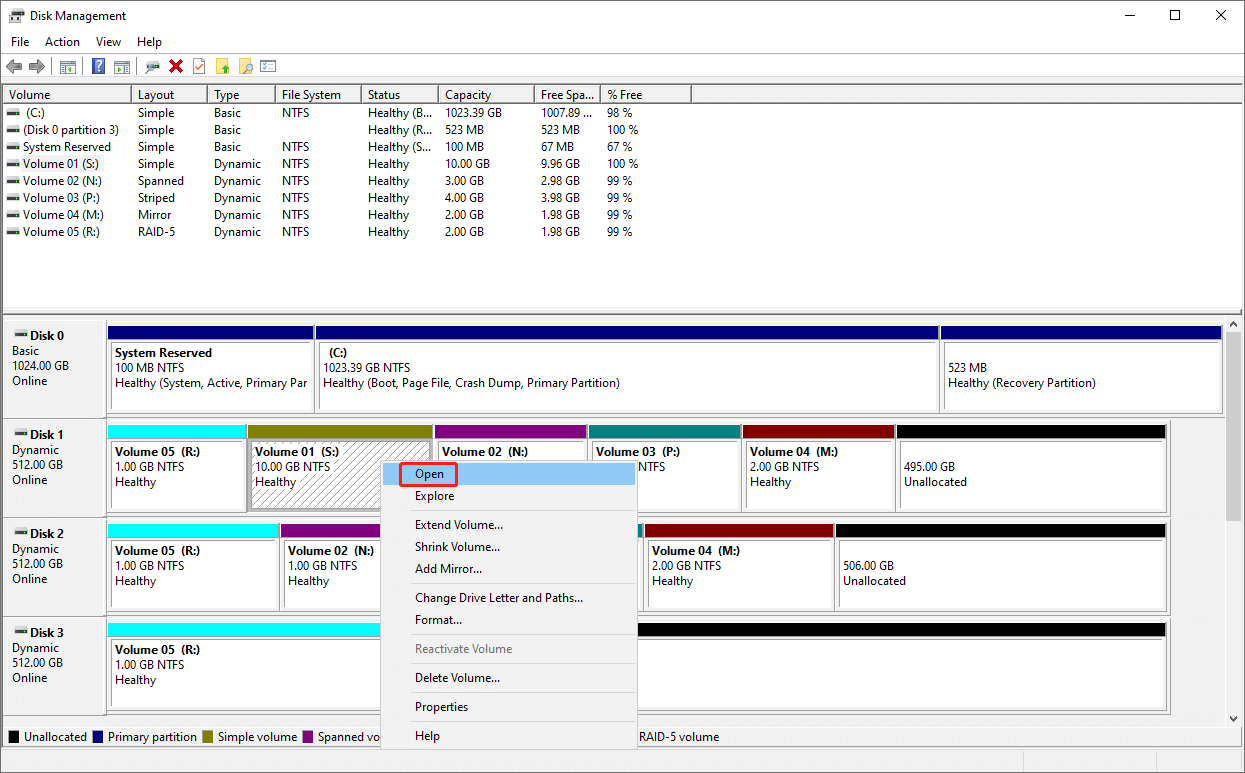Image resolution: width=1245 pixels, height=773 pixels.
Task: Select Change Drive Letter and Paths...
Action: point(509,598)
